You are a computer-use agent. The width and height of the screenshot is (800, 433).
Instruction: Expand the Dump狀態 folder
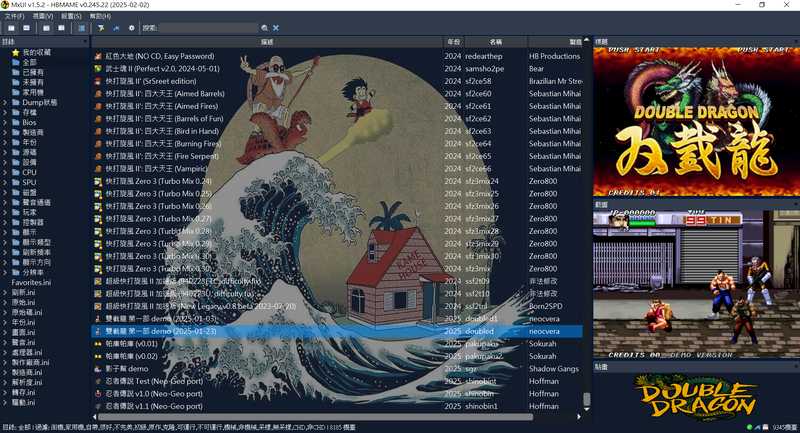(5, 103)
